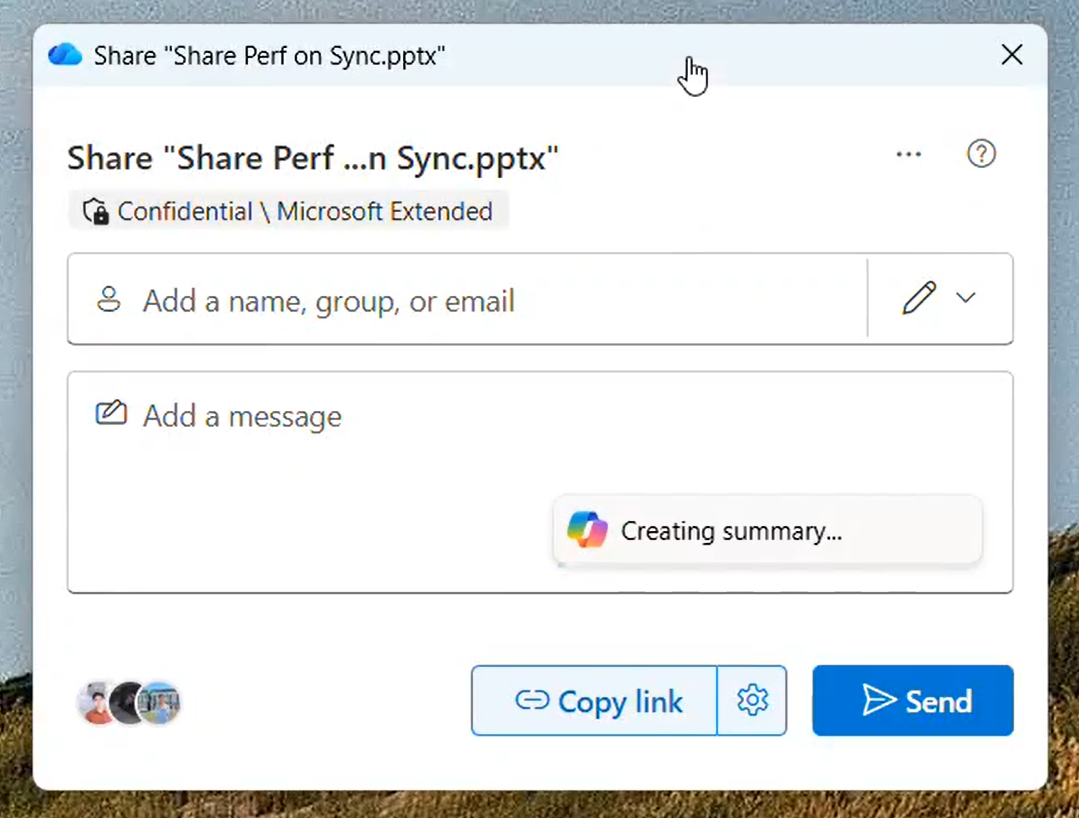Click the person icon in recipient field
This screenshot has width=1079, height=818.
[109, 300]
